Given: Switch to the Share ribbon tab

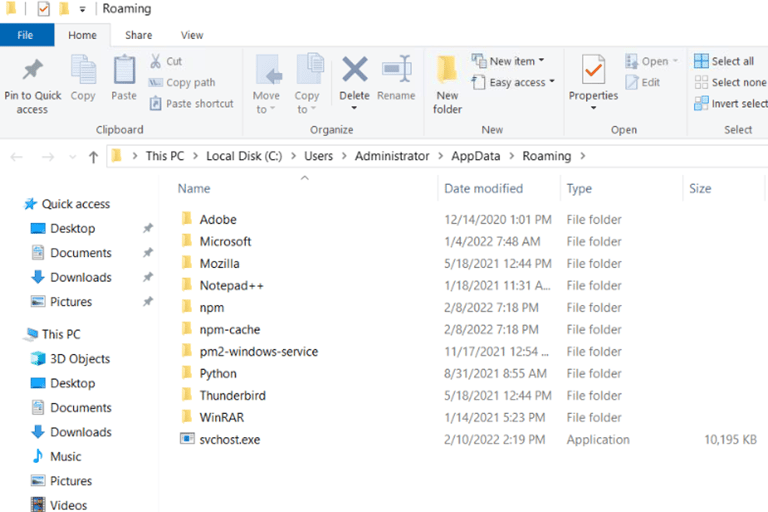Looking at the screenshot, I should coord(139,35).
